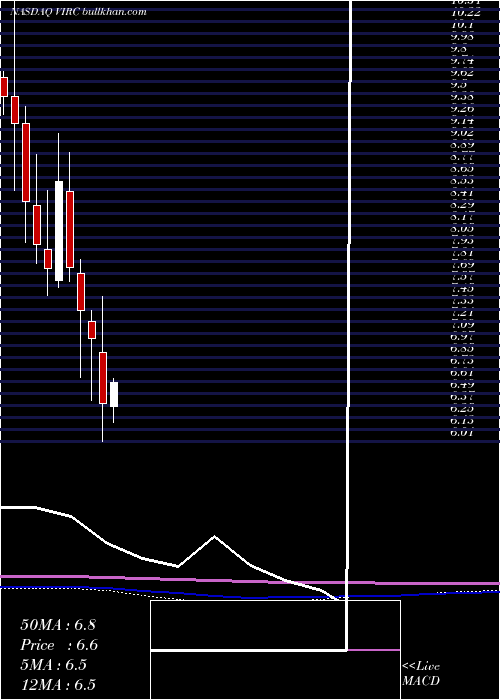The width and height of the screenshot is (500, 700).
Task: Select the 50MA : 6.8 reading
Action: (58, 624)
